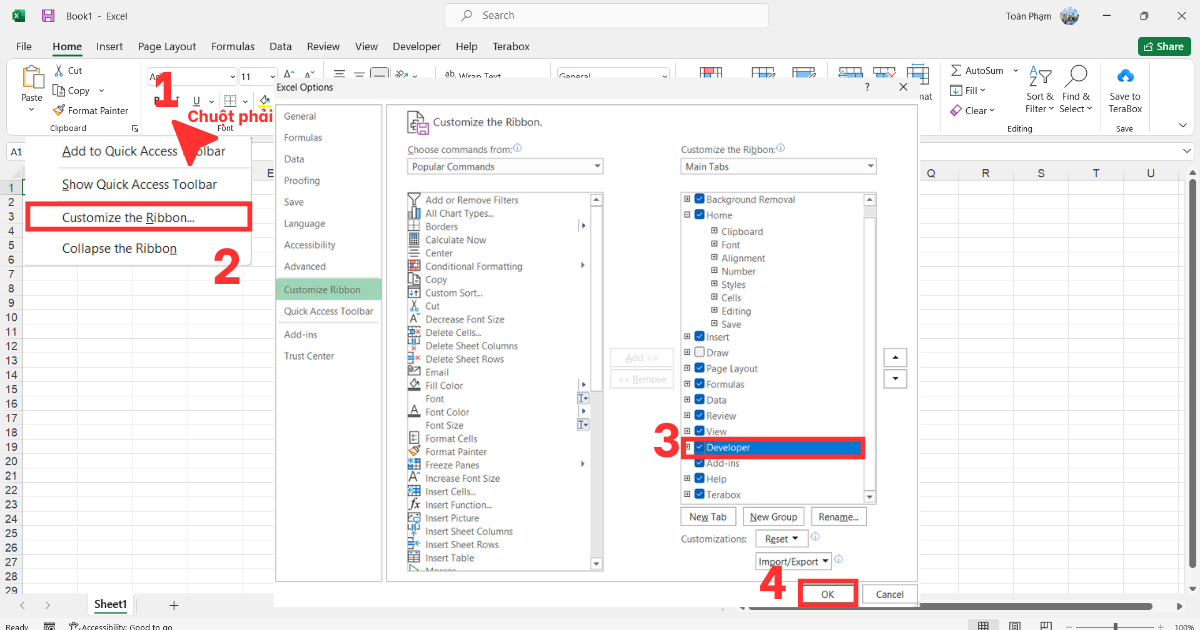Expand the Home tab tree node
This screenshot has width=1200, height=630.
coord(686,214)
